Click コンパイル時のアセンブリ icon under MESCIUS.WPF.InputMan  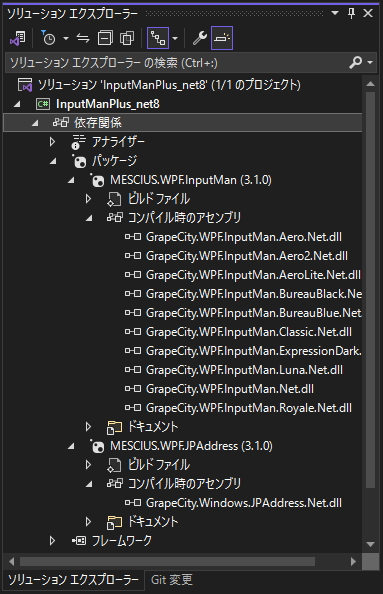pos(115,217)
